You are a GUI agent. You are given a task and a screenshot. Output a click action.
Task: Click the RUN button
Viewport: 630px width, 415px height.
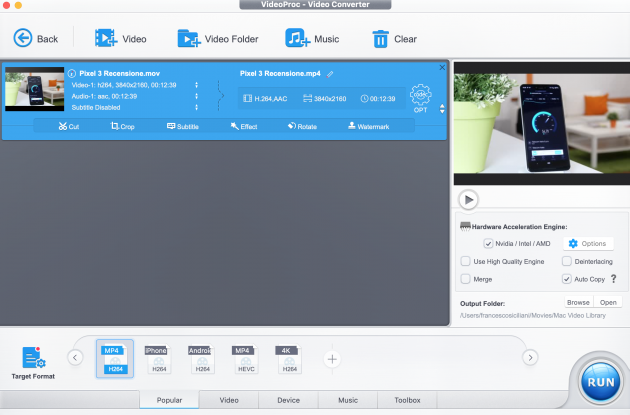pyautogui.click(x=601, y=382)
